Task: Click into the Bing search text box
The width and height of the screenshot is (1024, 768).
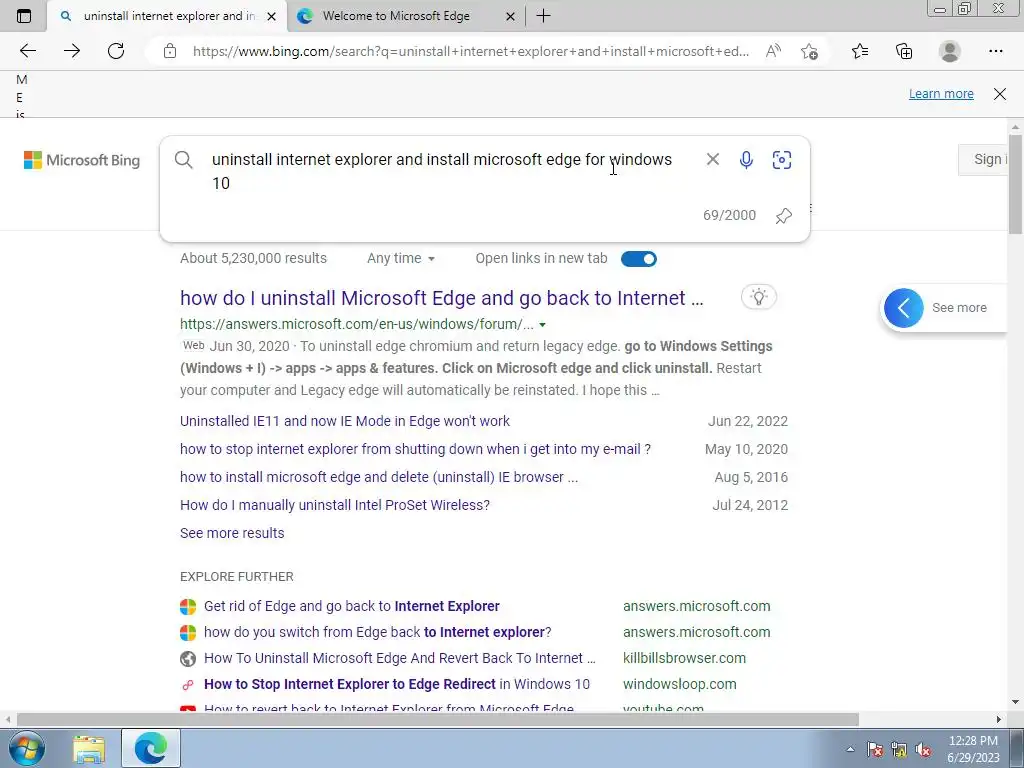Action: point(441,171)
